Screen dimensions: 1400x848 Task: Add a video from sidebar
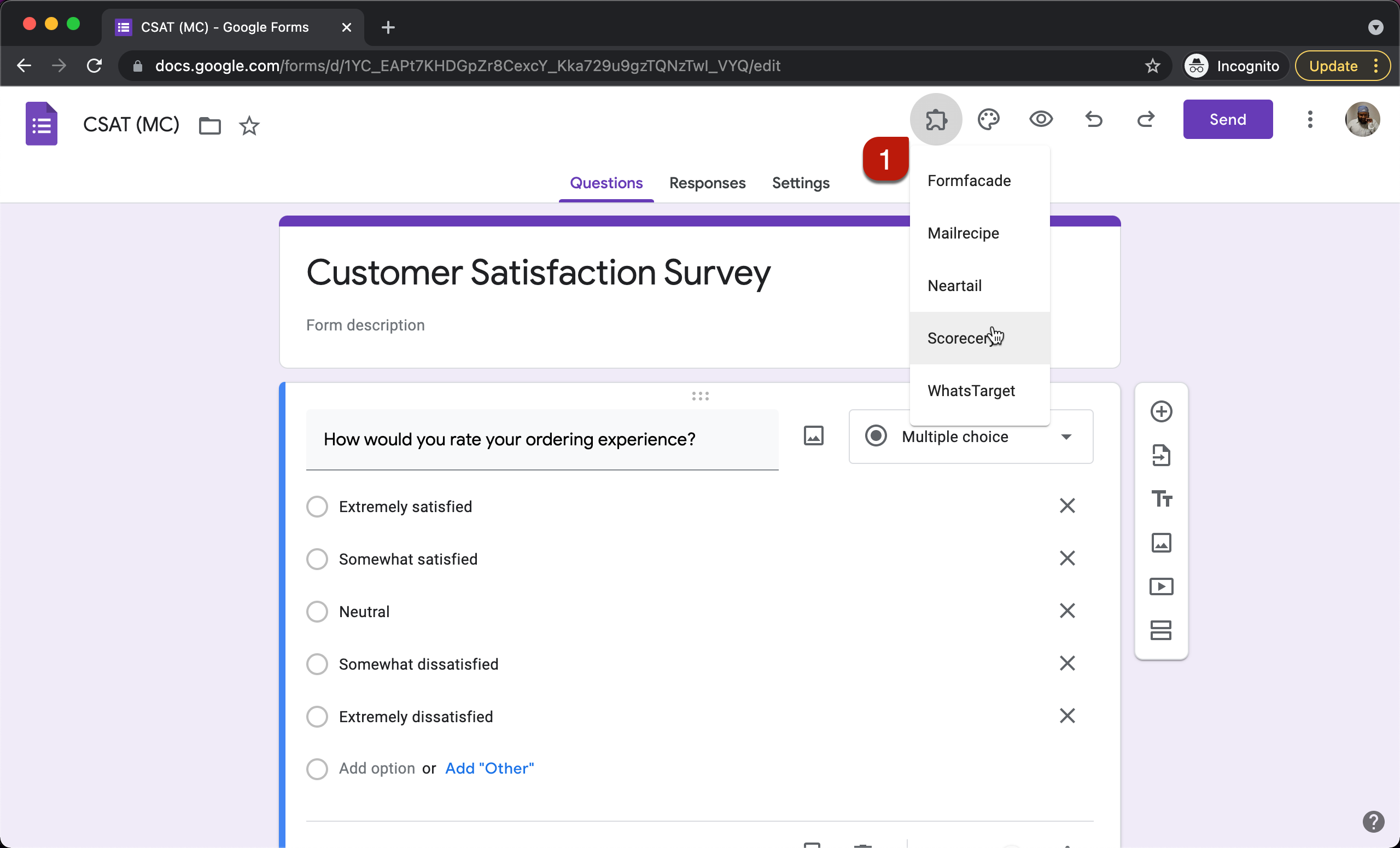click(1161, 586)
